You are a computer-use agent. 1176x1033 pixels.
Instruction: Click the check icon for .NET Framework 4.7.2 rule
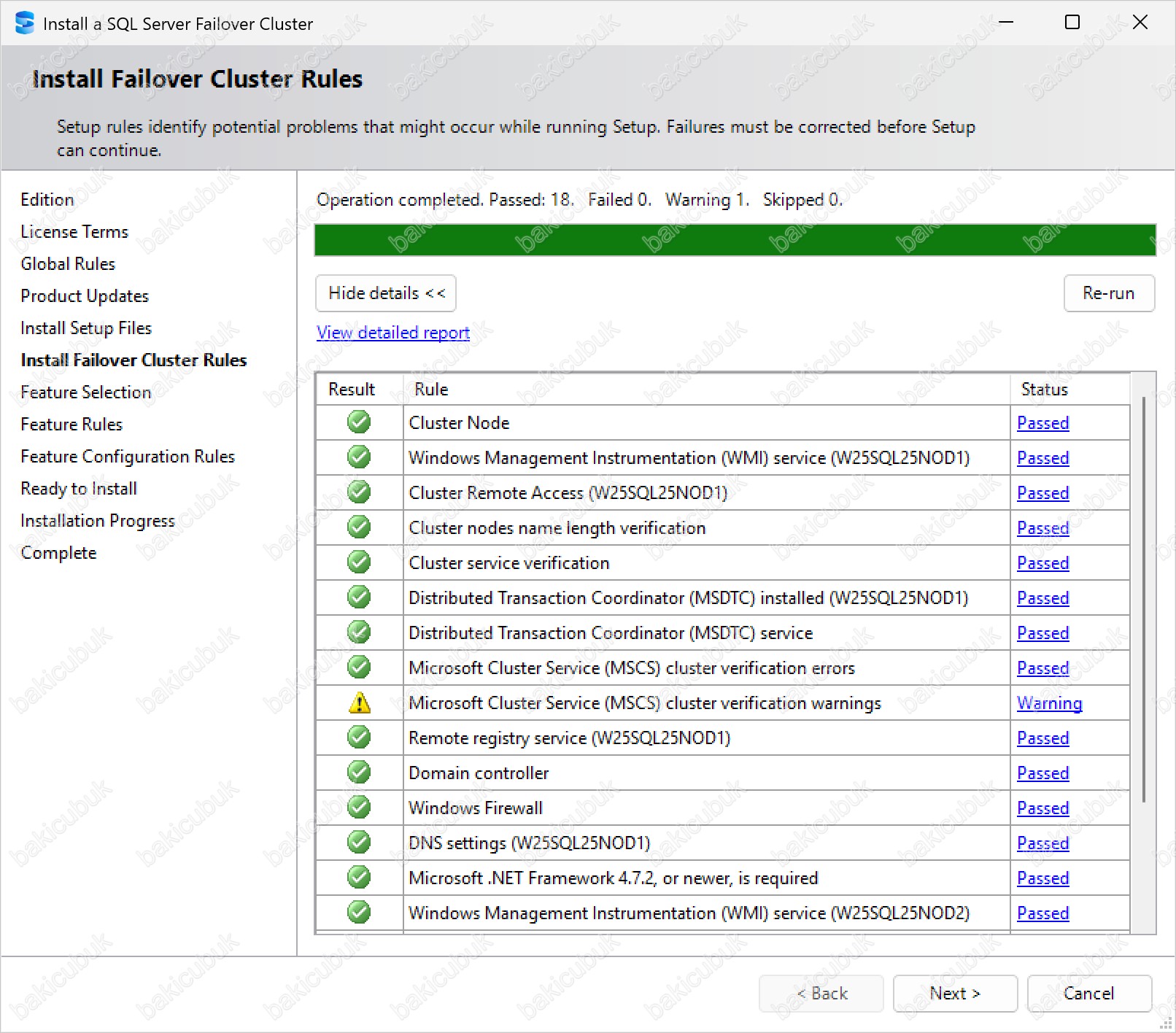pyautogui.click(x=358, y=878)
